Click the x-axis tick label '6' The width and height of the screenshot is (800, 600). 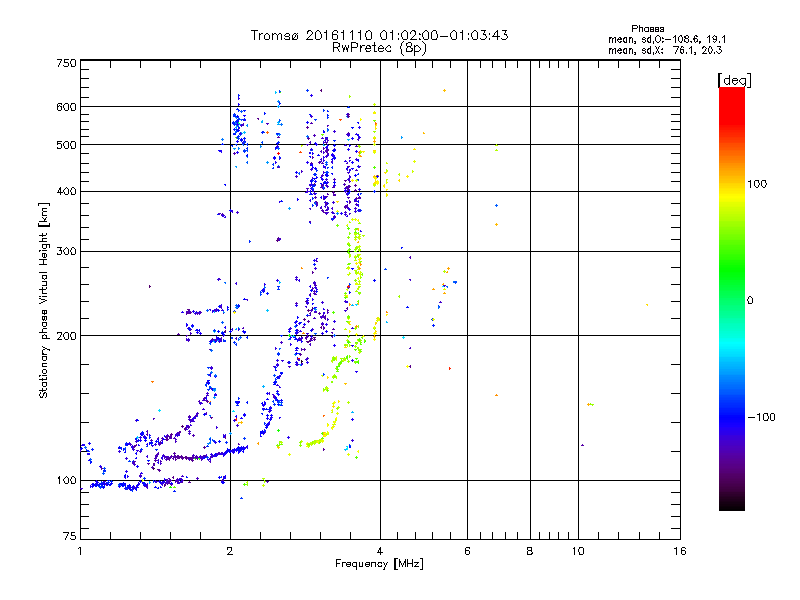tap(467, 551)
